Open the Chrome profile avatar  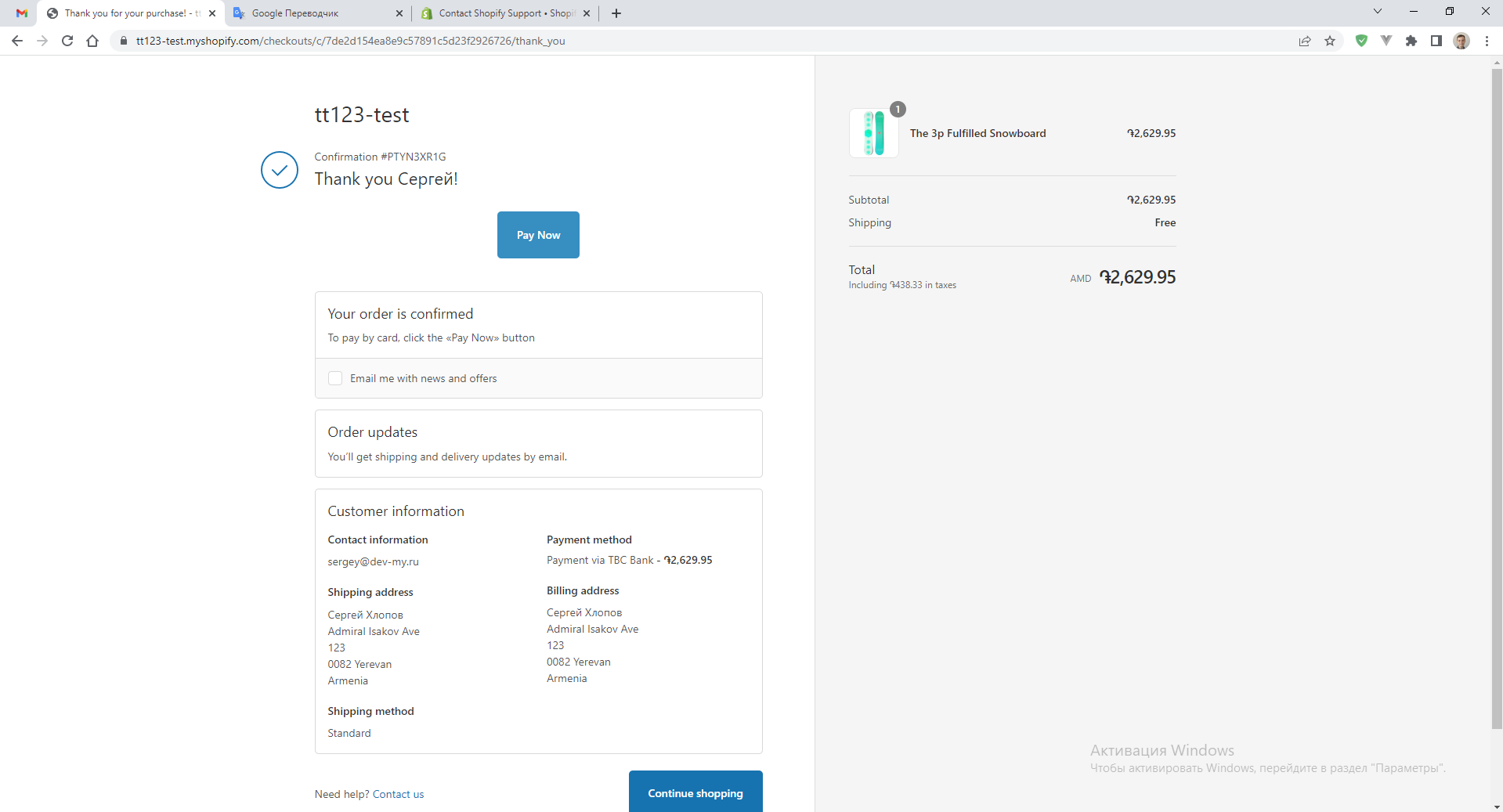[x=1461, y=41]
